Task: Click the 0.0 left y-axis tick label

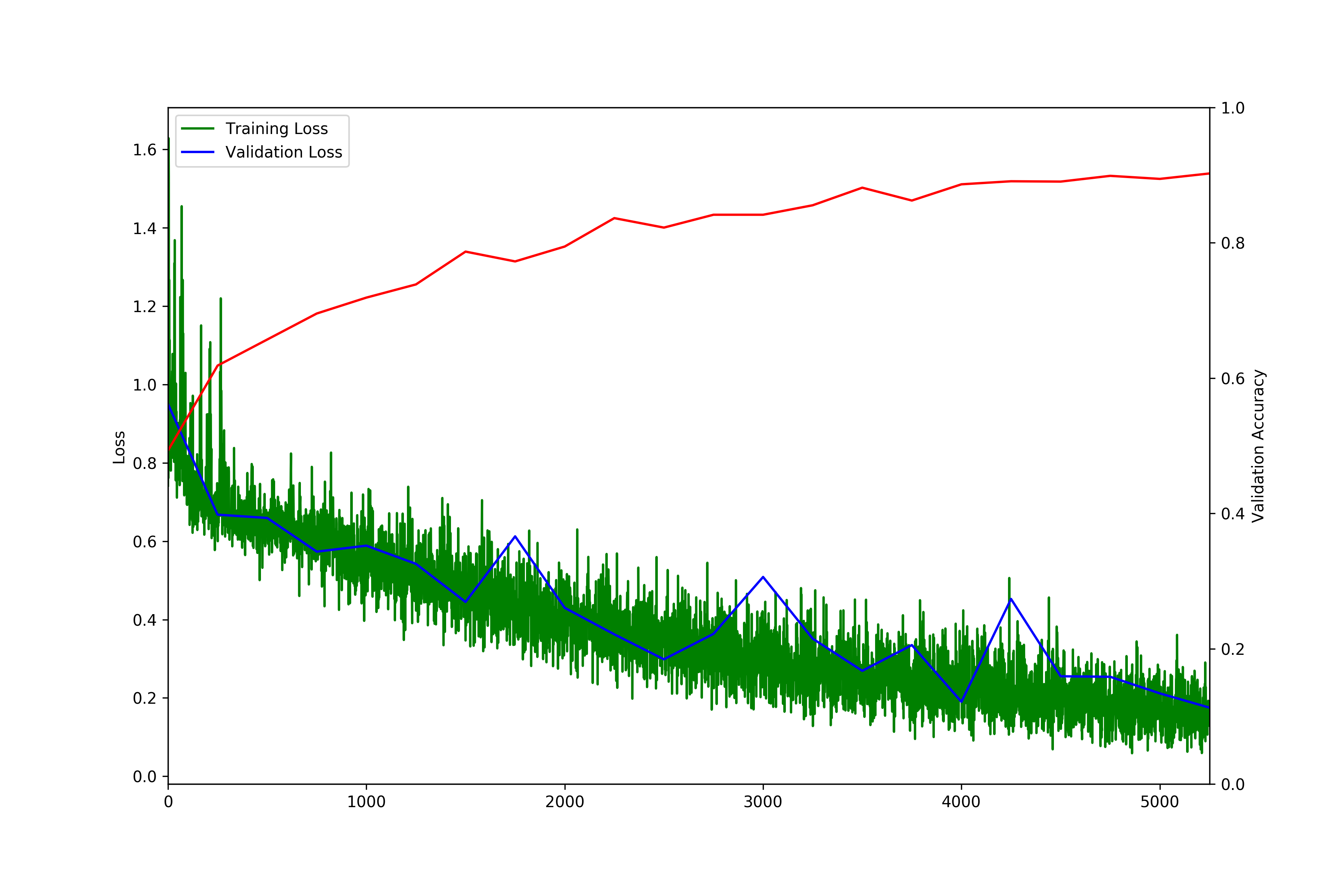Action: click(144, 777)
